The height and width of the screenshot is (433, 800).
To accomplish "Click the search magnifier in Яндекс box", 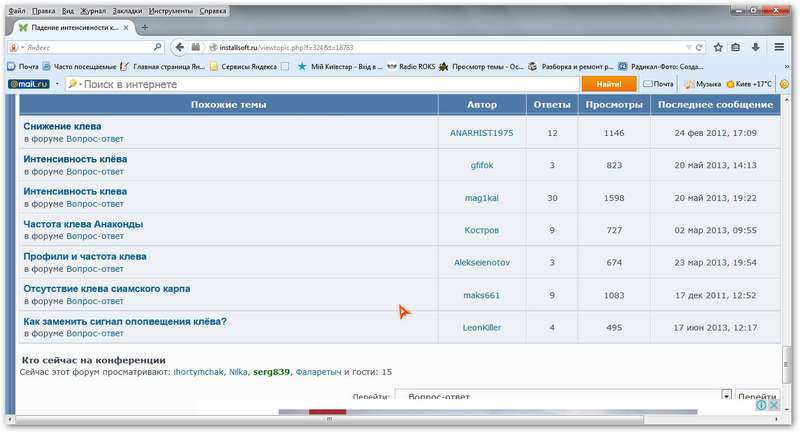I will 158,47.
